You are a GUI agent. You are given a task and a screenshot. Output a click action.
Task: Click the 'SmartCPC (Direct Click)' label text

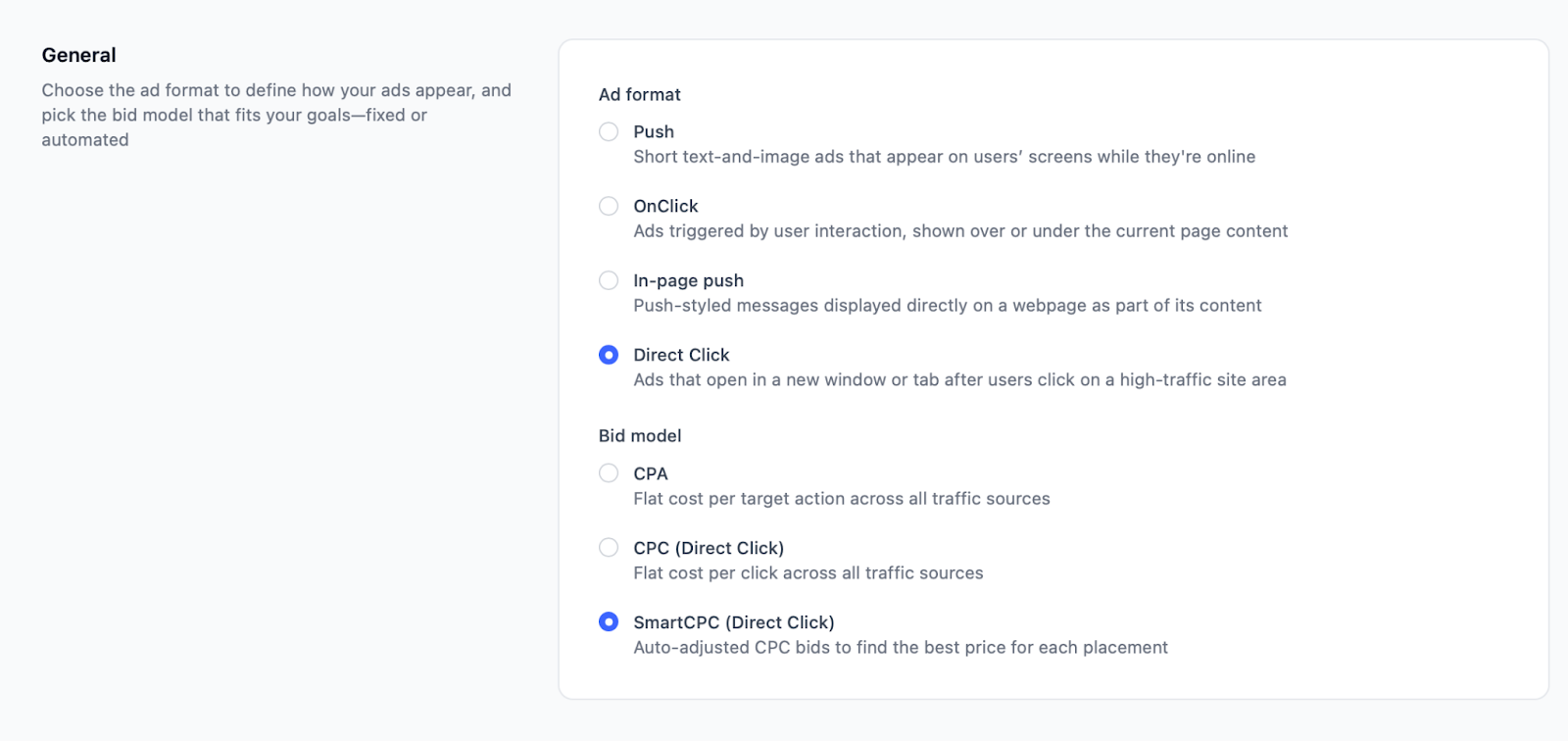[x=733, y=622]
